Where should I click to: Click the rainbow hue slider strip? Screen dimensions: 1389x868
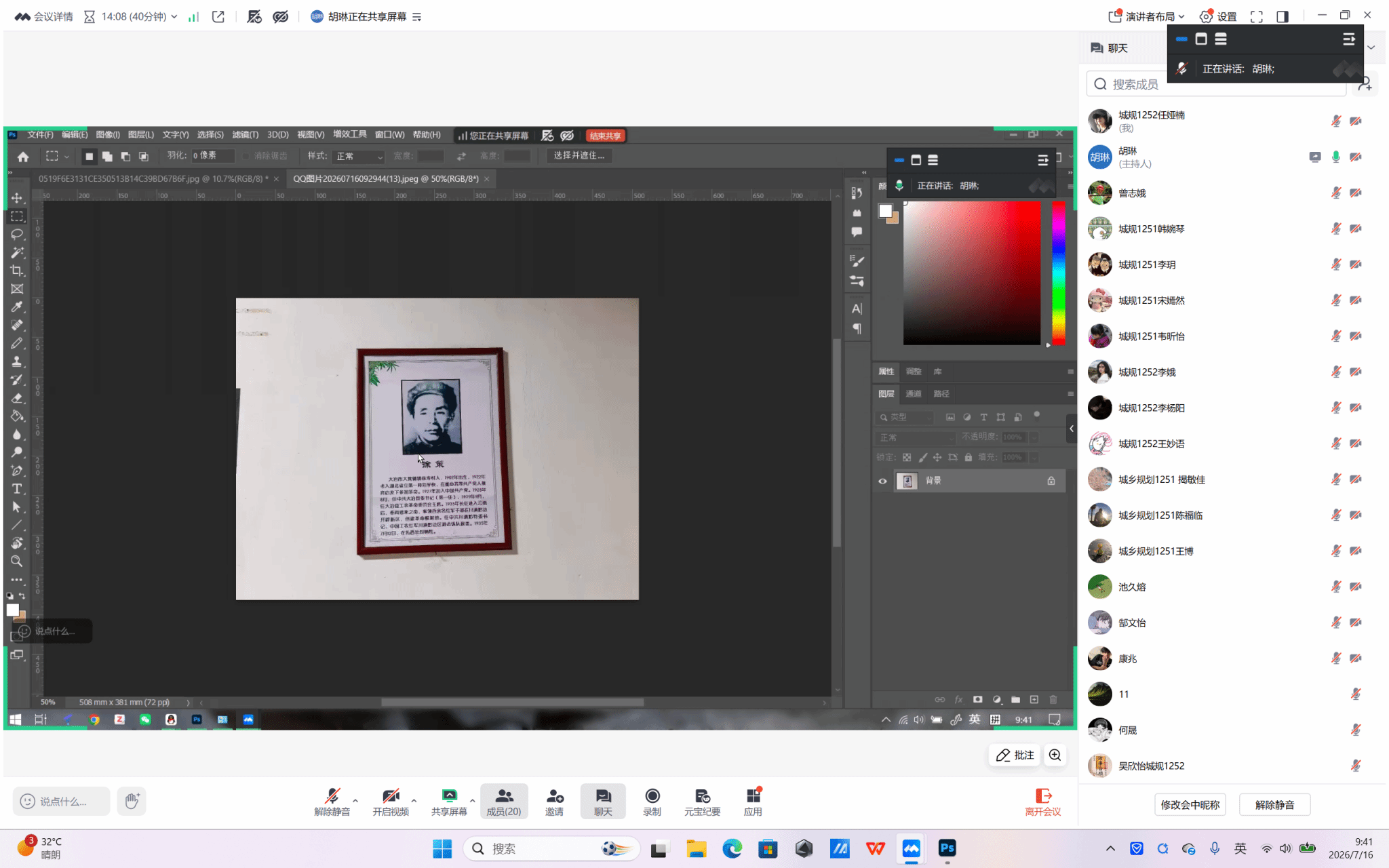point(1058,273)
